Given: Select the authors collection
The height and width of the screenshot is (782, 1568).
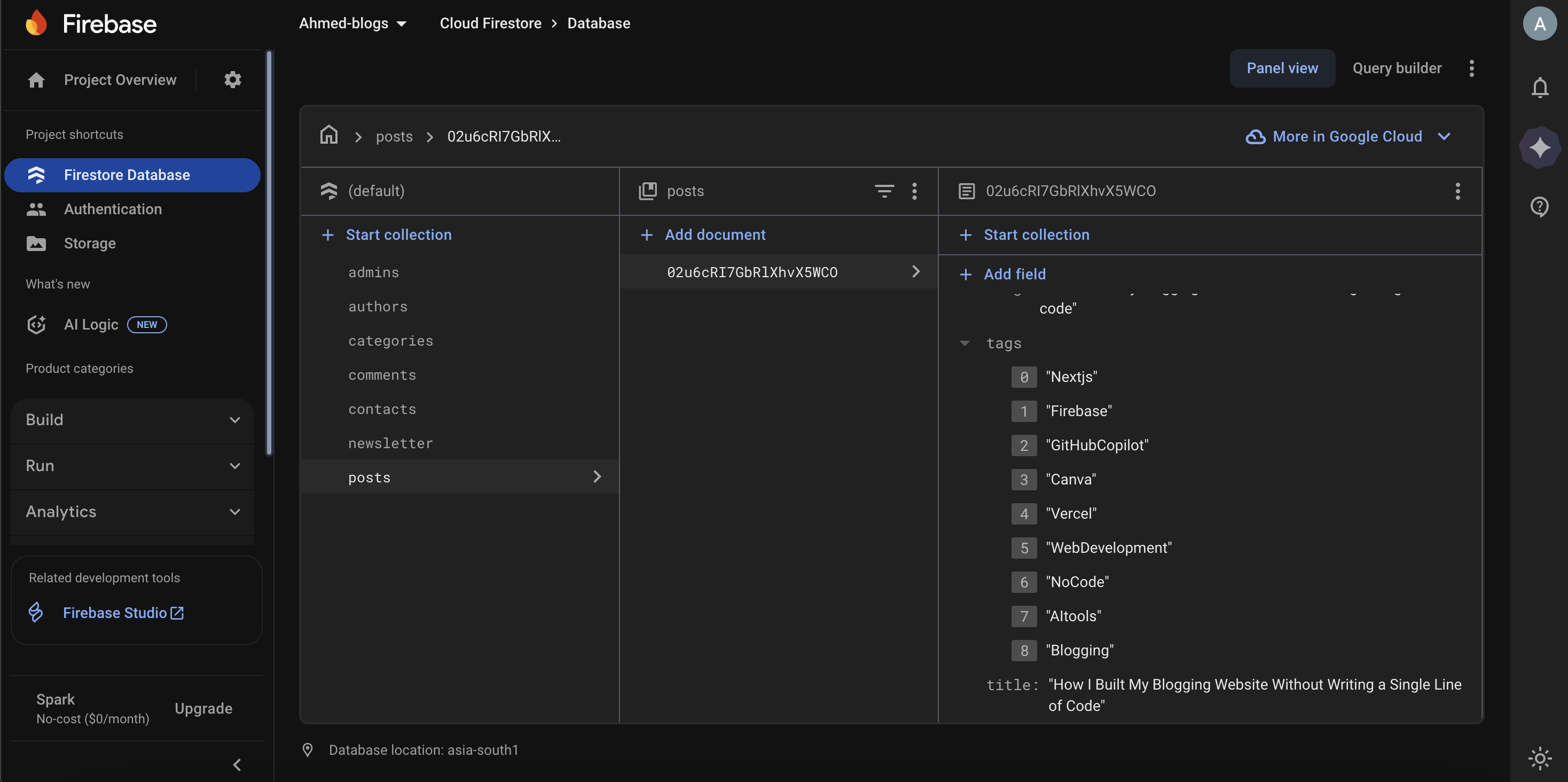Looking at the screenshot, I should (460, 307).
